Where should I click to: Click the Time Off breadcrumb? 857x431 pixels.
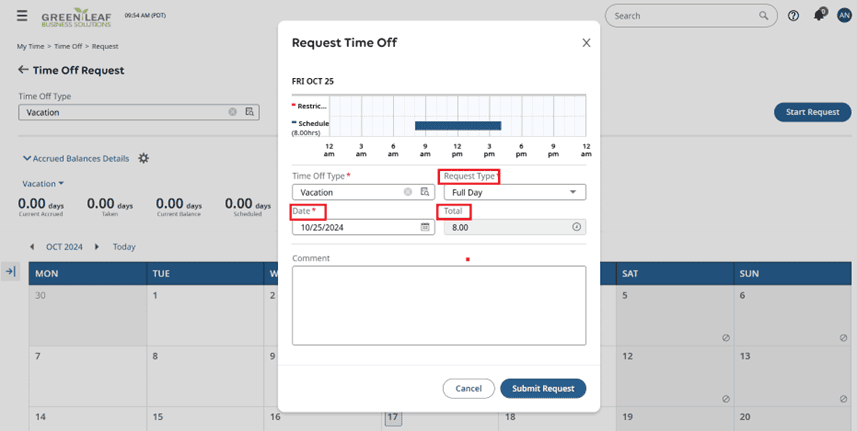point(68,46)
